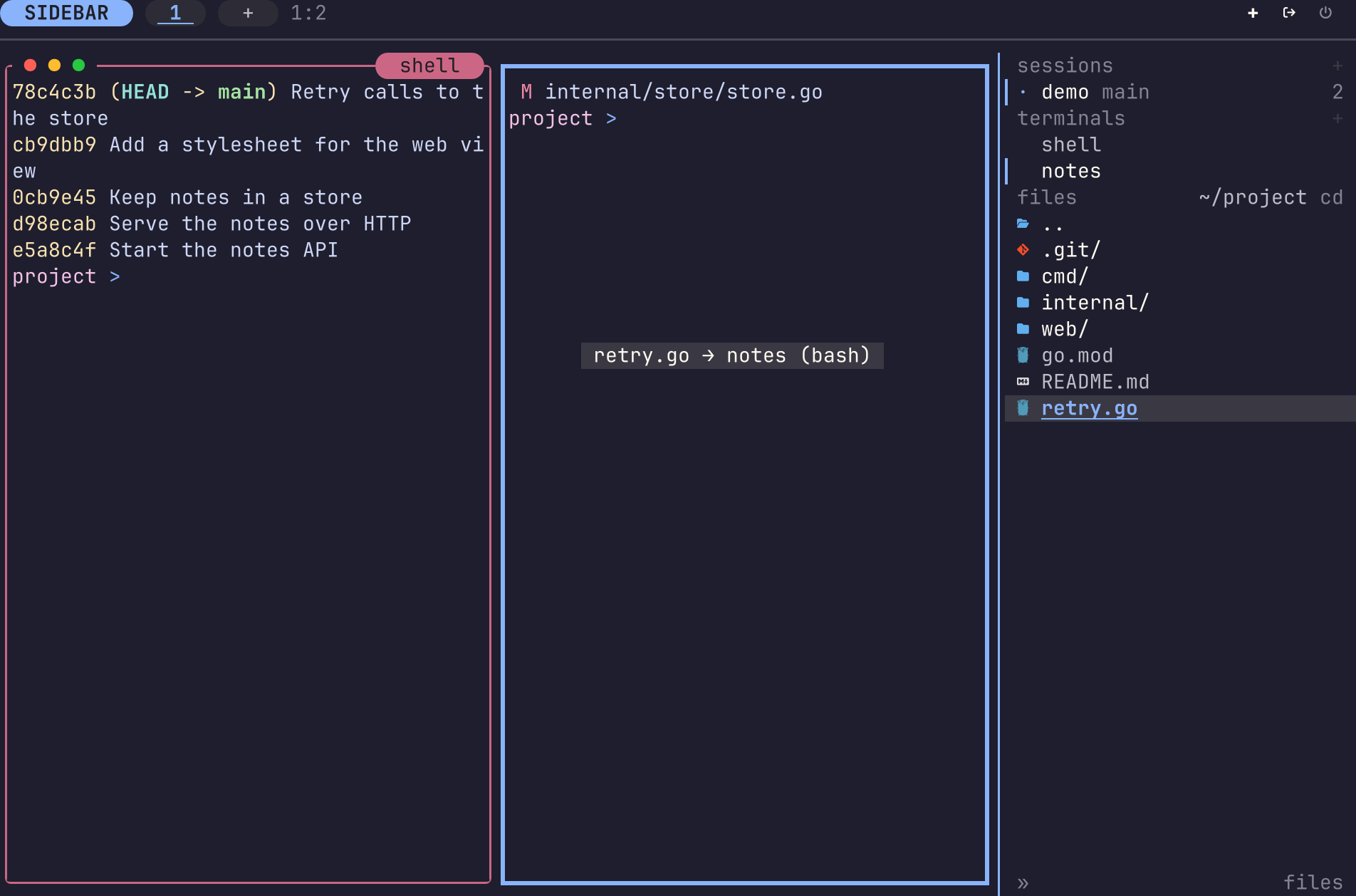Click the internal/ folder icon
This screenshot has width=1356, height=896.
[1023, 303]
